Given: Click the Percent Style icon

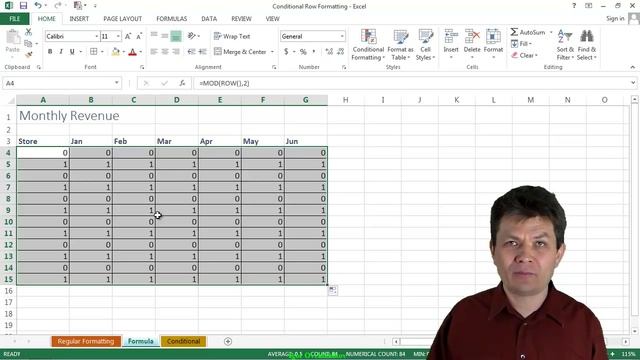Looking at the screenshot, I should pyautogui.click(x=303, y=52).
